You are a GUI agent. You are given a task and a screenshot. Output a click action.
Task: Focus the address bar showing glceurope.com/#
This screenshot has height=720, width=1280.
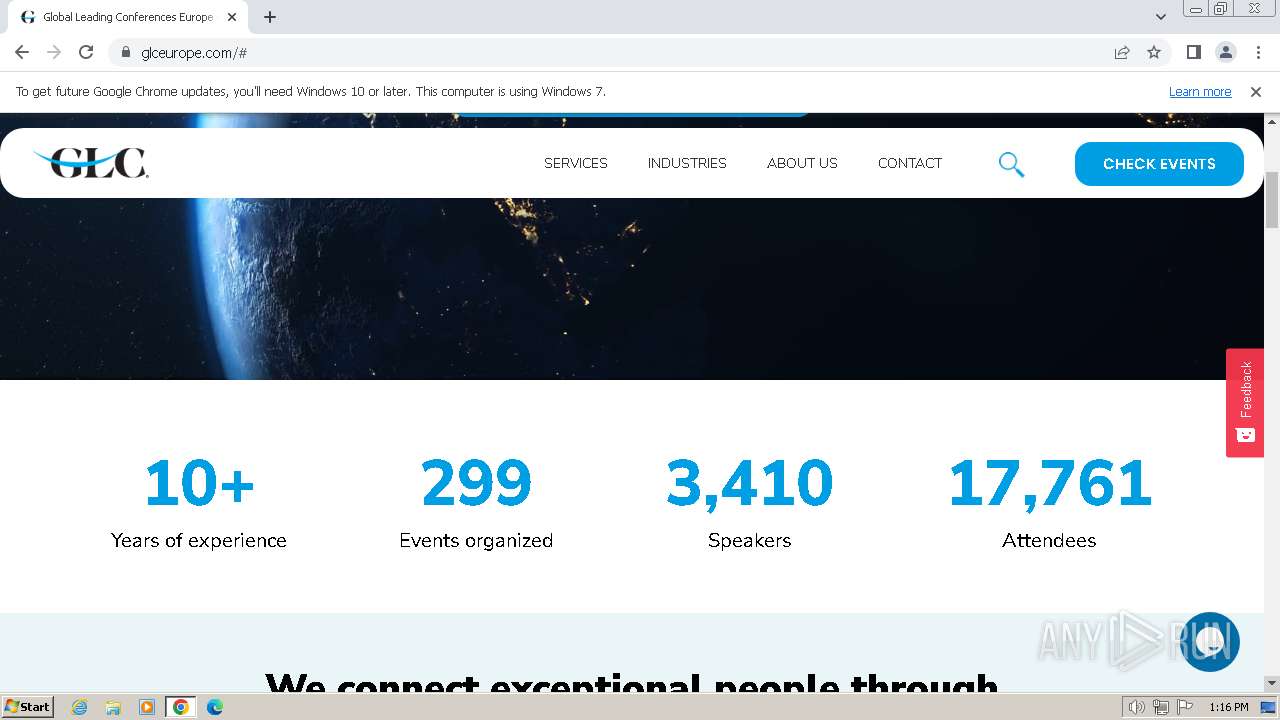pyautogui.click(x=610, y=52)
